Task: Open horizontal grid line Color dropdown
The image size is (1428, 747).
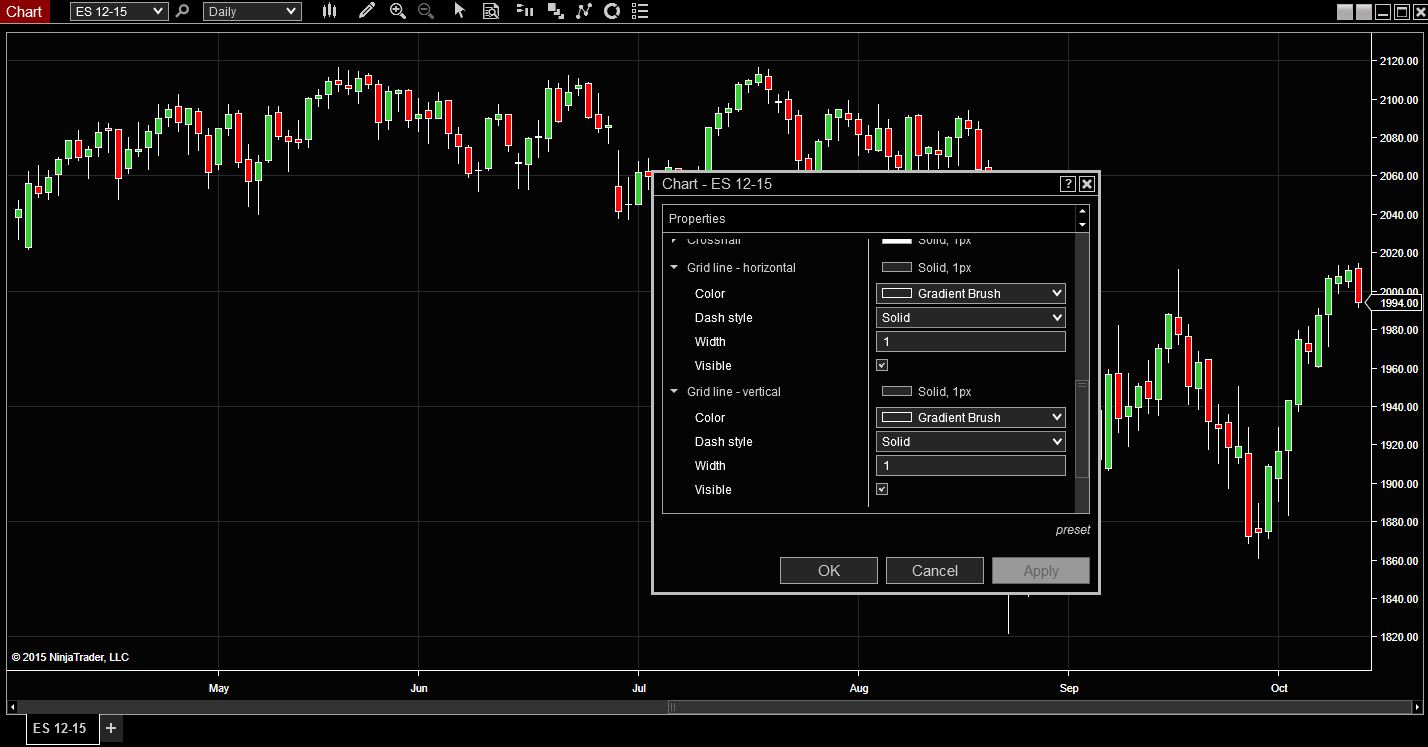Action: (x=970, y=293)
